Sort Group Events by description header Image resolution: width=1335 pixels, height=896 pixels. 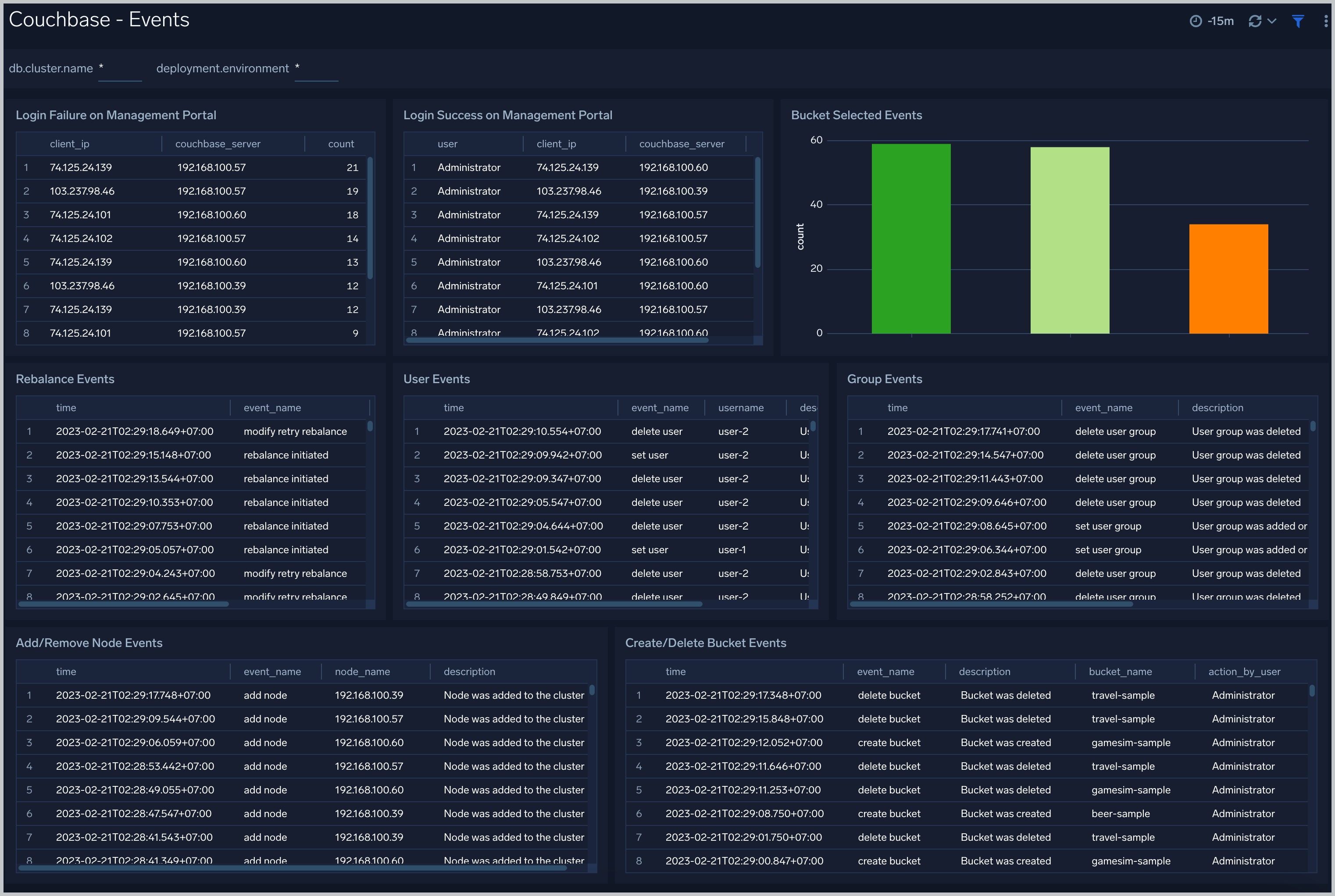tap(1217, 408)
